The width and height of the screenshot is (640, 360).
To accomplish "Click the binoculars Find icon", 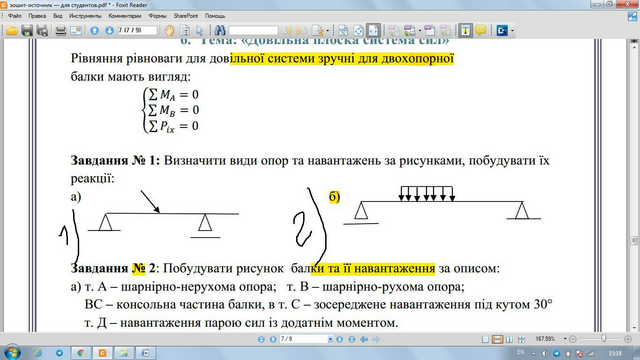I will click(x=220, y=30).
